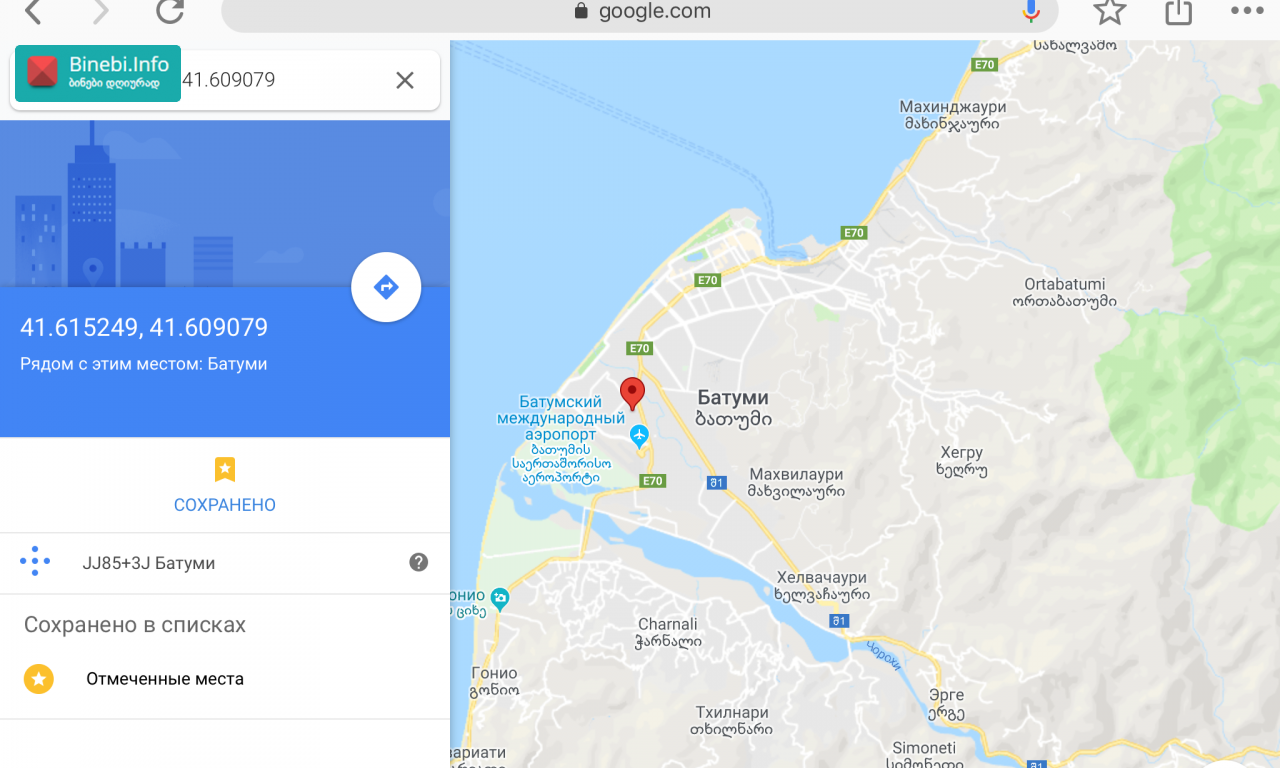Tap the browser reload icon
The height and width of the screenshot is (768, 1280).
(170, 12)
